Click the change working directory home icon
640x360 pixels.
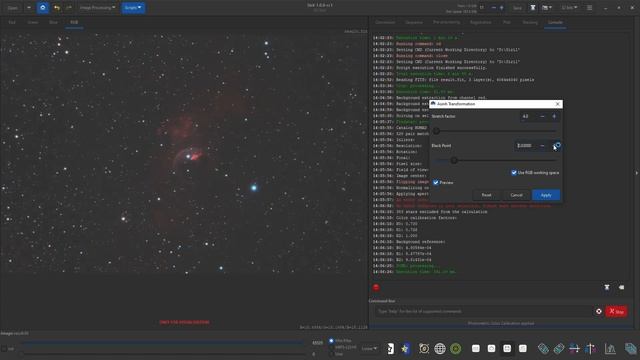coord(43,8)
